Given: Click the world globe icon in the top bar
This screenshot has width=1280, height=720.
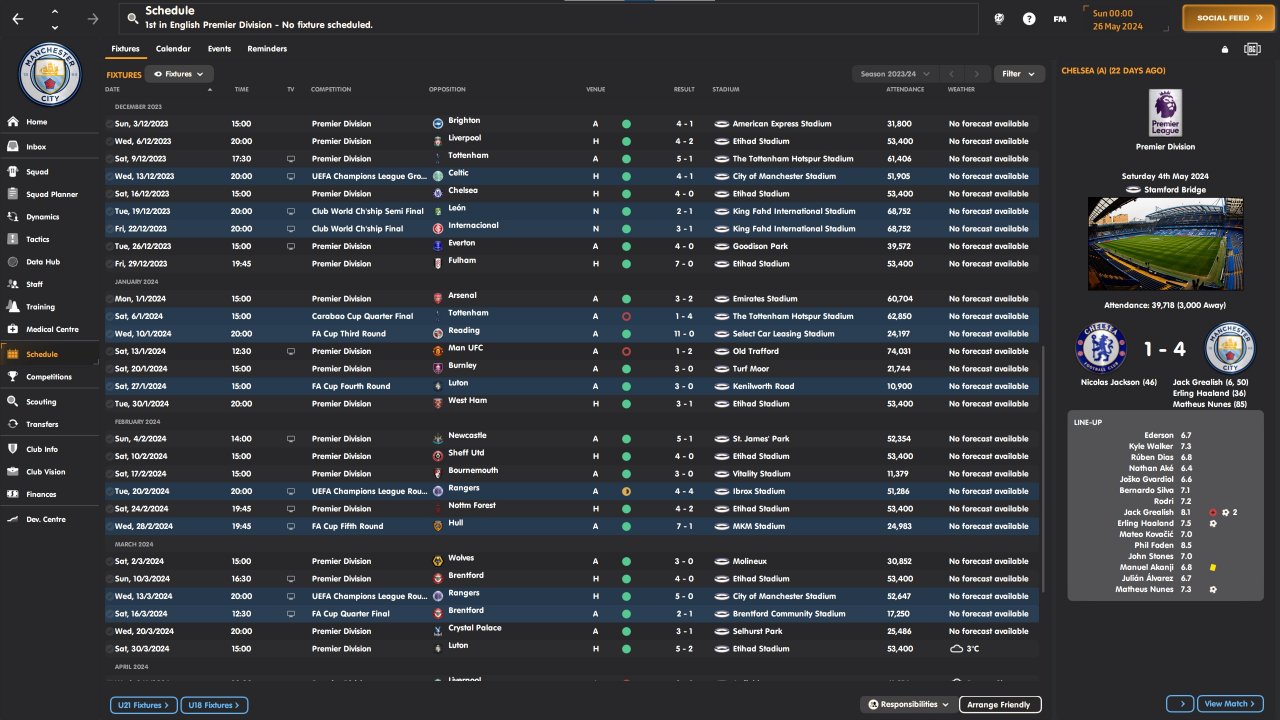Looking at the screenshot, I should click(999, 19).
